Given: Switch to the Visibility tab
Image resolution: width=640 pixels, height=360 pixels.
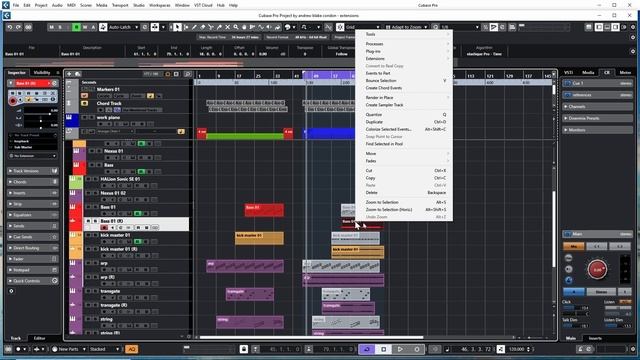Looking at the screenshot, I should point(42,73).
